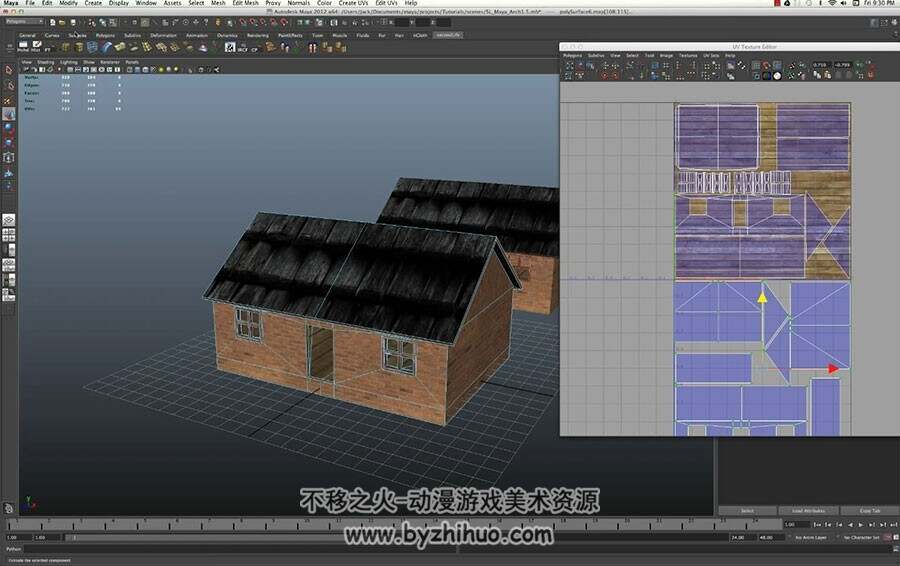Open Polygons menu in UV Texture Editor
900x566 pixels.
[x=572, y=56]
